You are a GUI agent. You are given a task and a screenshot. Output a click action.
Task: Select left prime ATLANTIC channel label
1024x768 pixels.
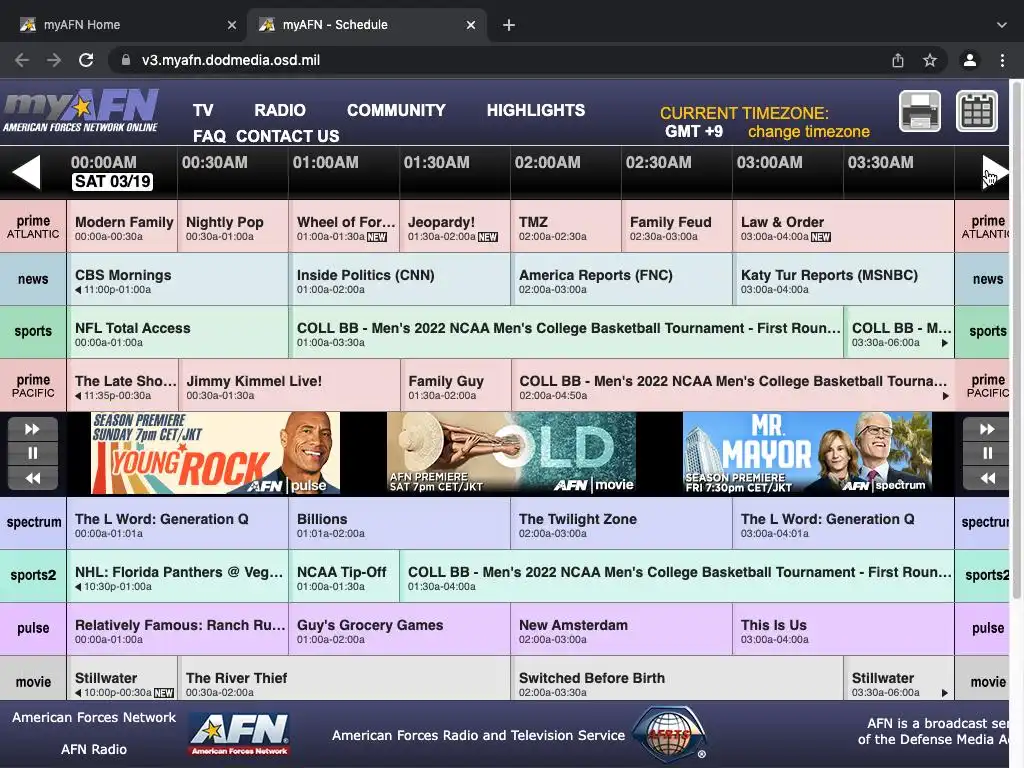pyautogui.click(x=33, y=227)
